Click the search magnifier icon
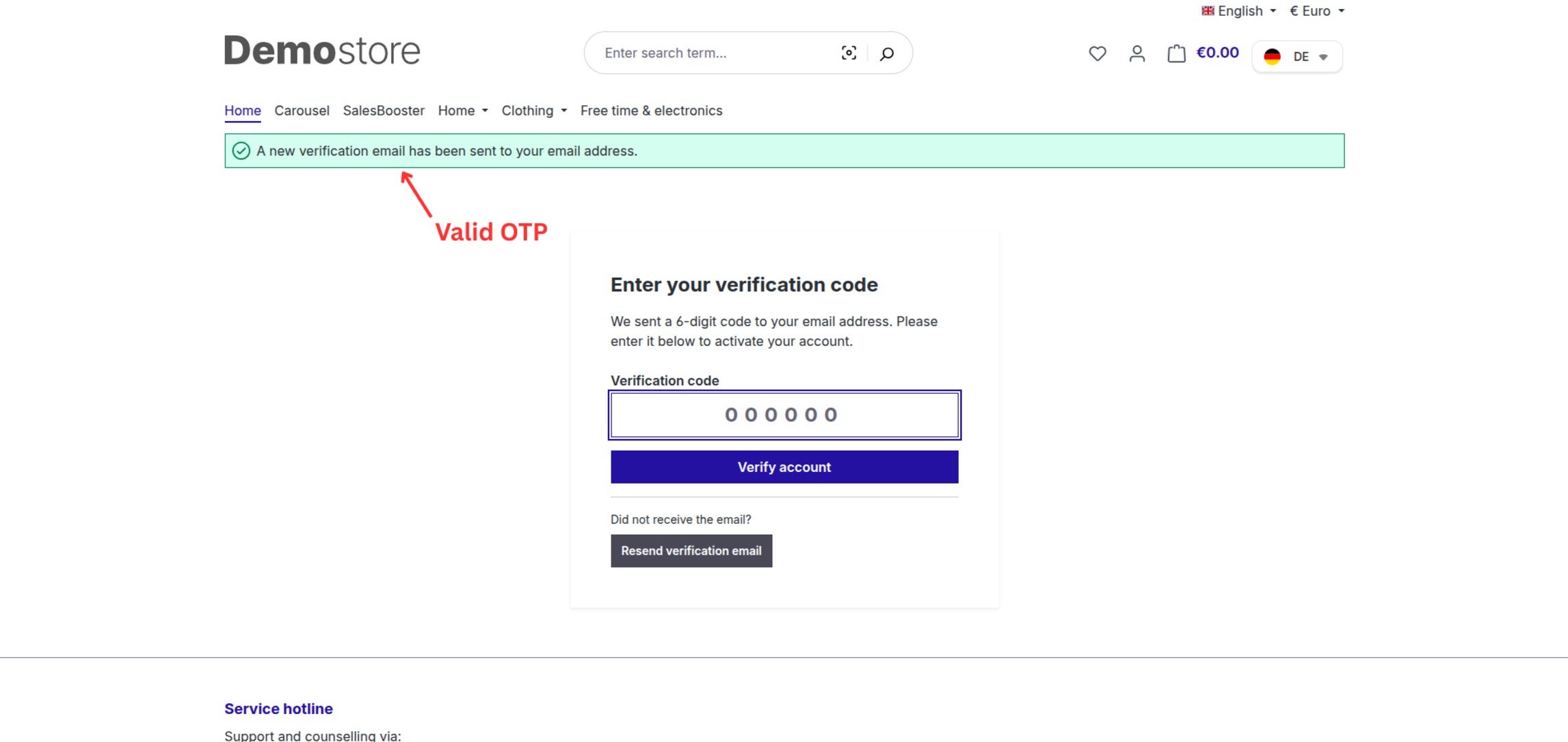Screen dimensions: 1568x742 tap(887, 53)
